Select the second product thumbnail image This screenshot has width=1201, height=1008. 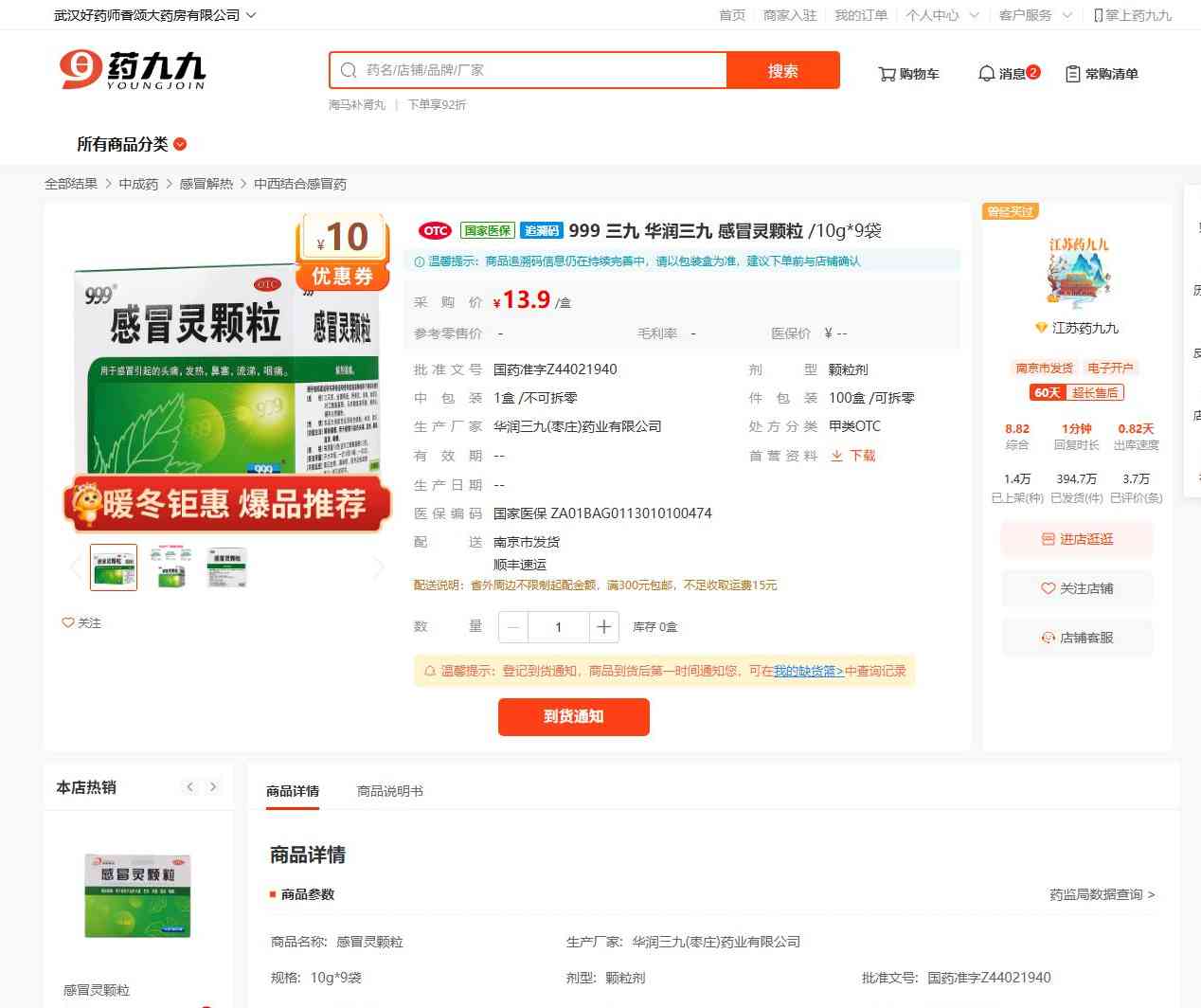coord(171,567)
